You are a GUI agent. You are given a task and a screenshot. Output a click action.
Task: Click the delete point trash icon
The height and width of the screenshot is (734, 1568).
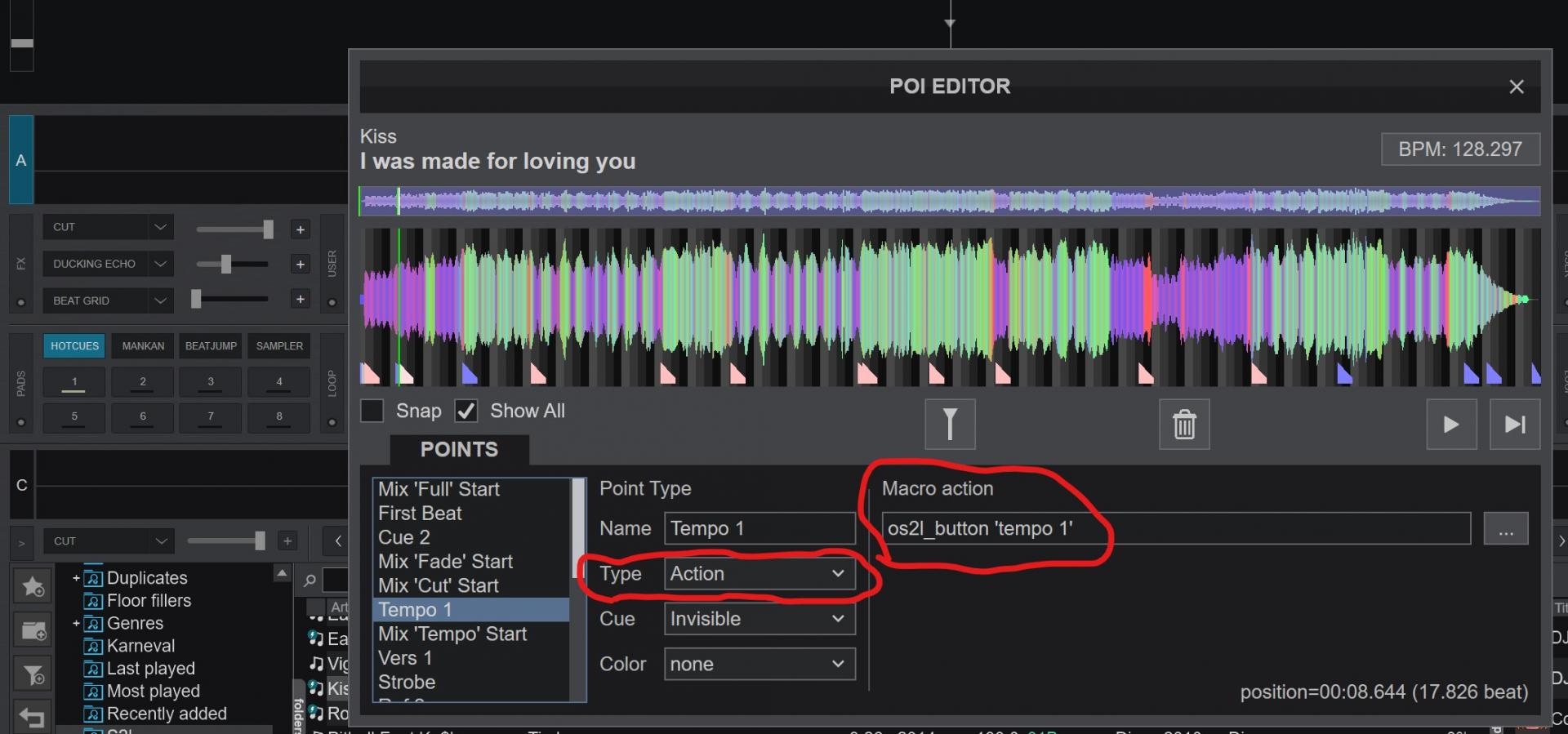1184,424
